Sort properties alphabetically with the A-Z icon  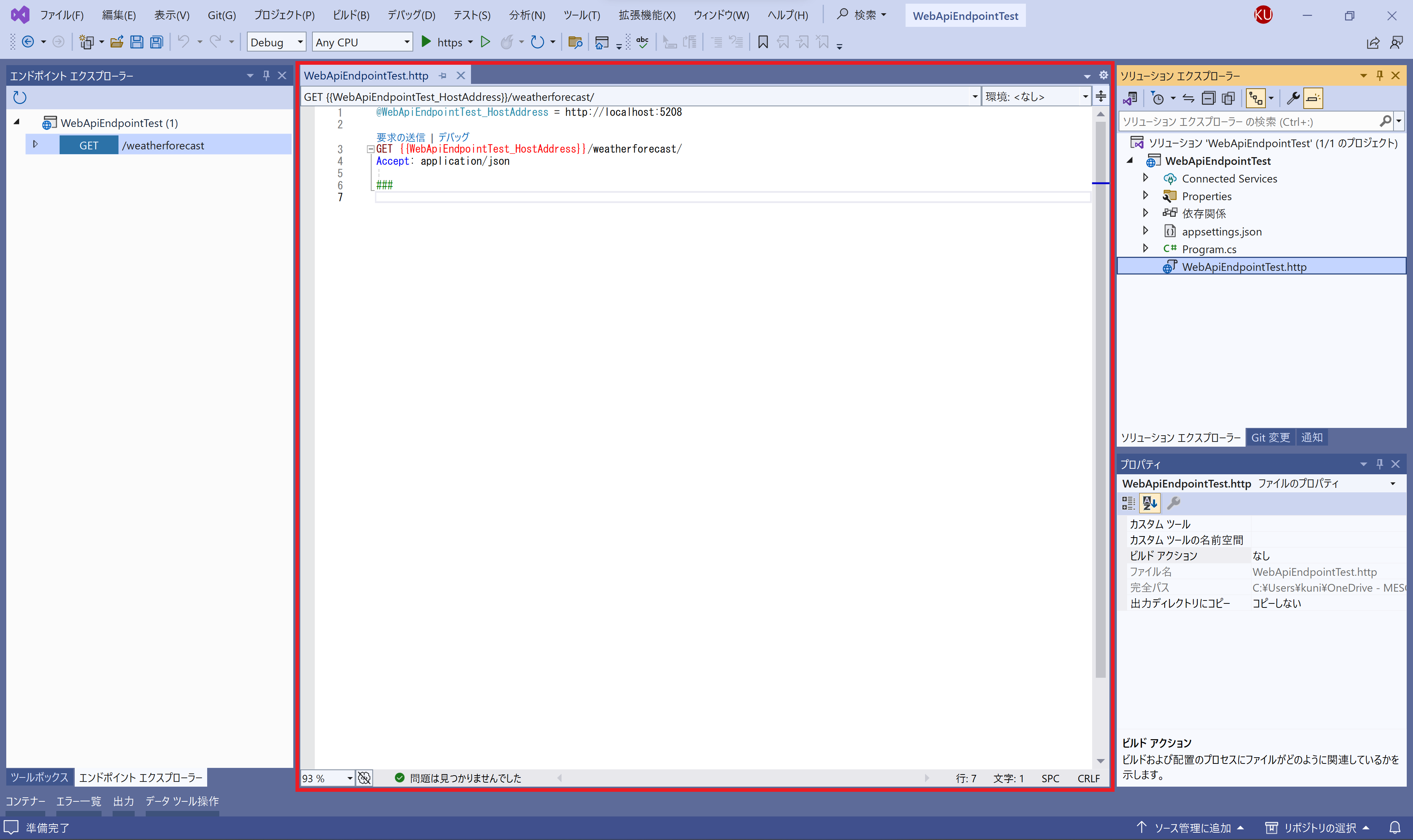pyautogui.click(x=1150, y=503)
